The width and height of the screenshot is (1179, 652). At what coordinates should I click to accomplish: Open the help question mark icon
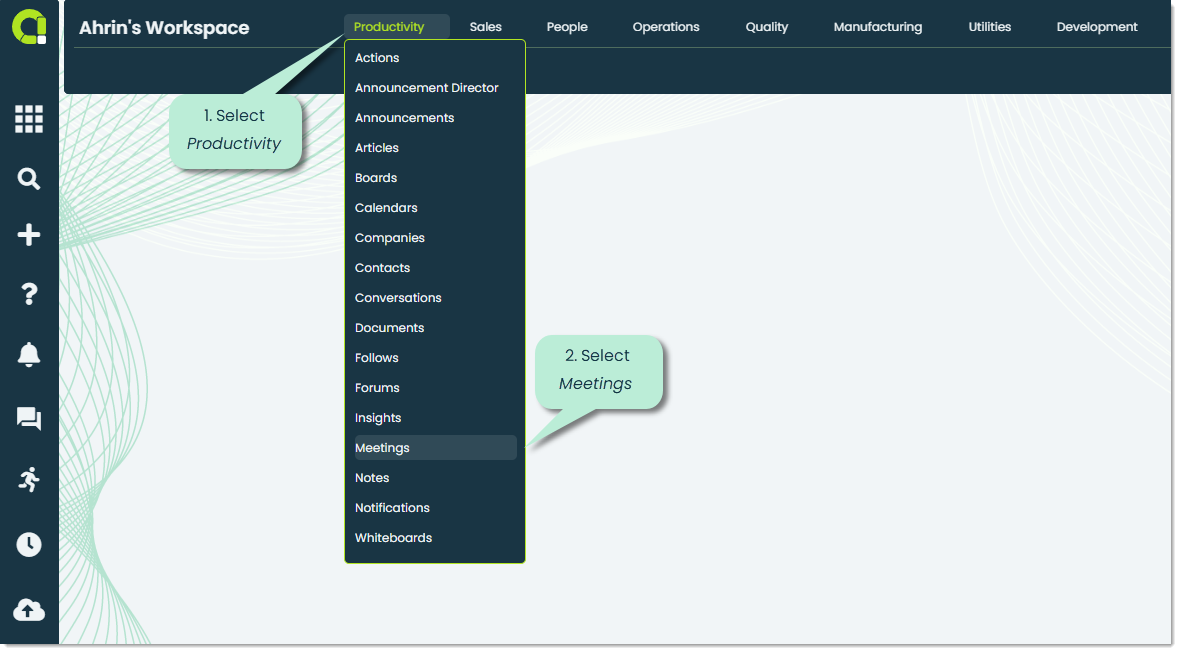pyautogui.click(x=29, y=293)
